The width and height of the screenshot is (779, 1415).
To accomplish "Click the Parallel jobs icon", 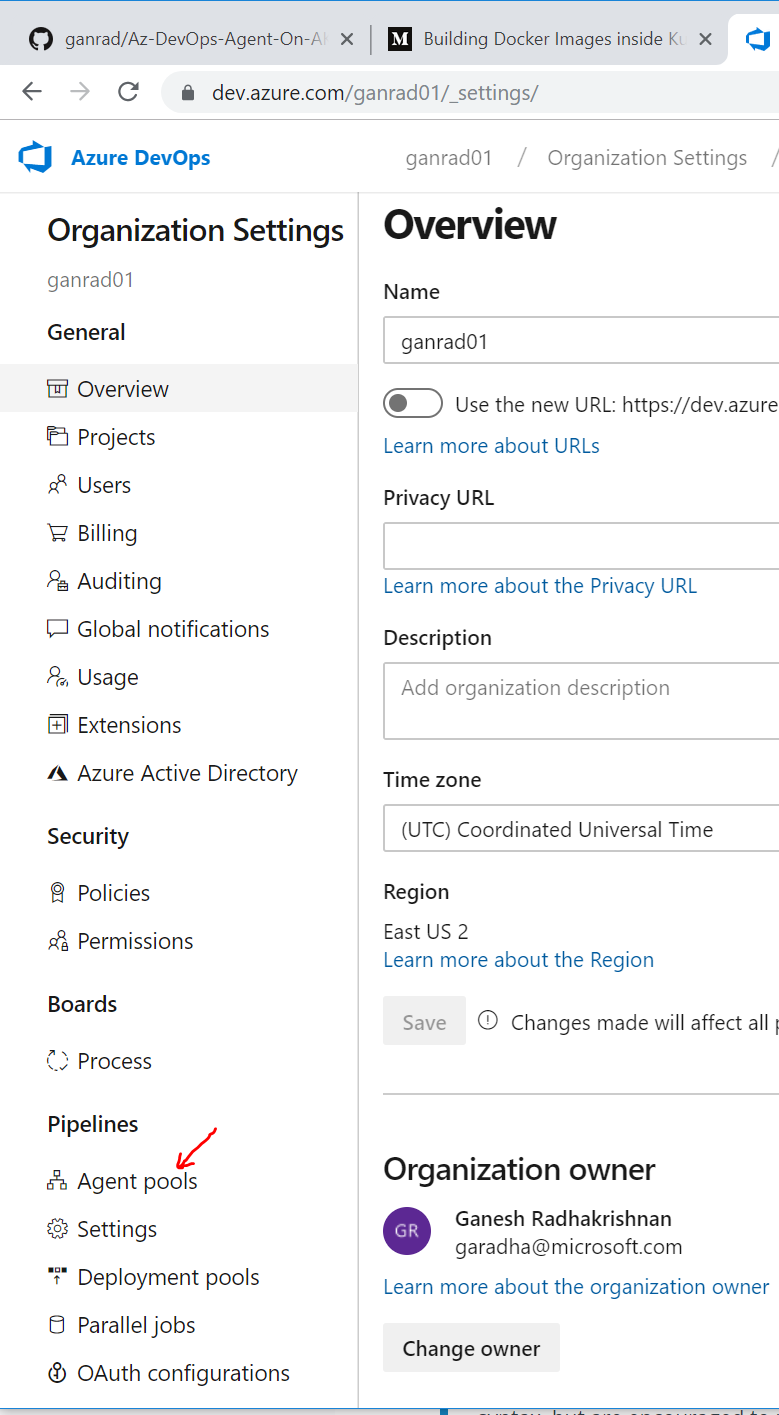I will point(58,1325).
